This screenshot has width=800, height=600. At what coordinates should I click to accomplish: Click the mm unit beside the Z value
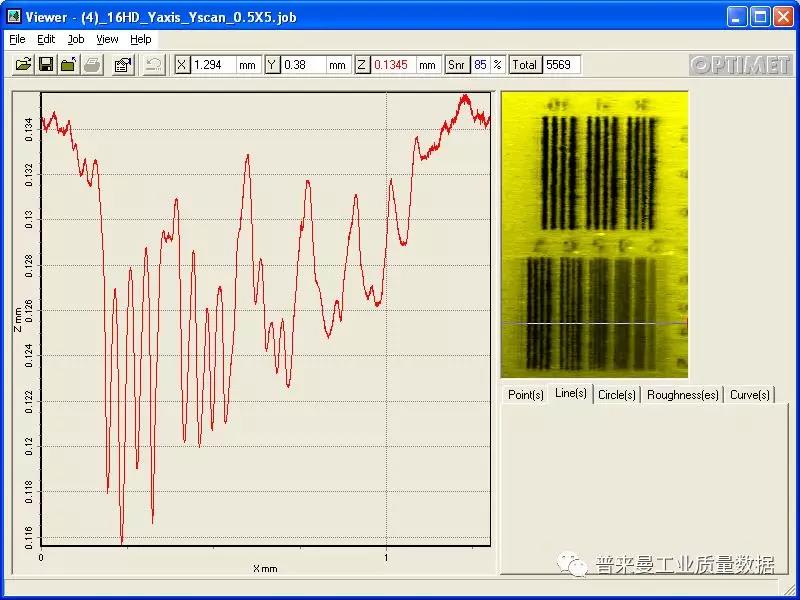427,65
